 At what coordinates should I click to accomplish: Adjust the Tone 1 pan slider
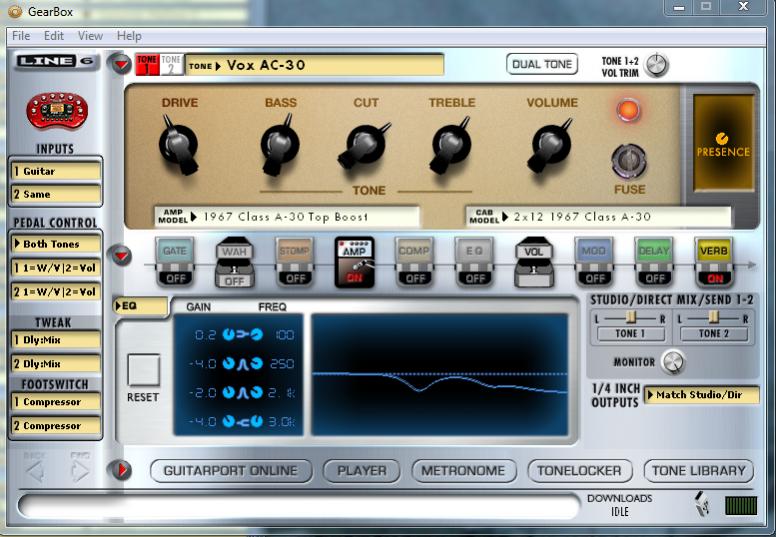630,318
